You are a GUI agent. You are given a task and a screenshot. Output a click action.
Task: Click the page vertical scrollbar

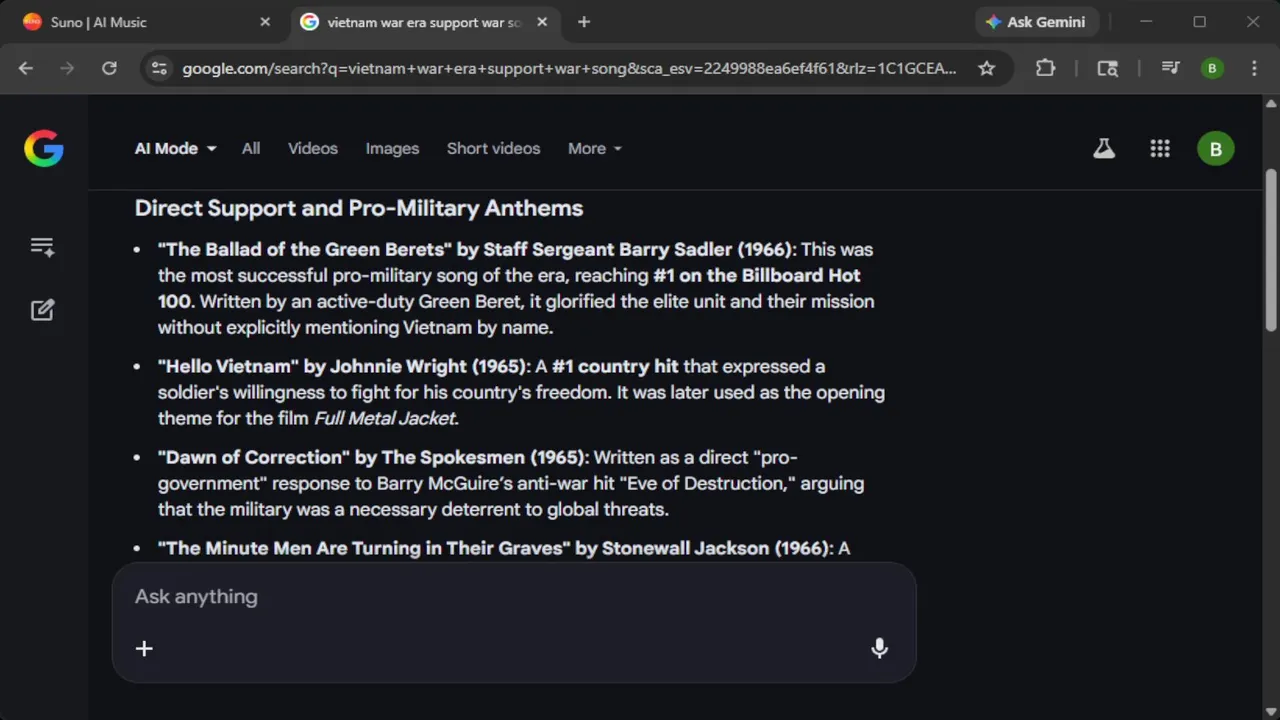click(x=1271, y=250)
